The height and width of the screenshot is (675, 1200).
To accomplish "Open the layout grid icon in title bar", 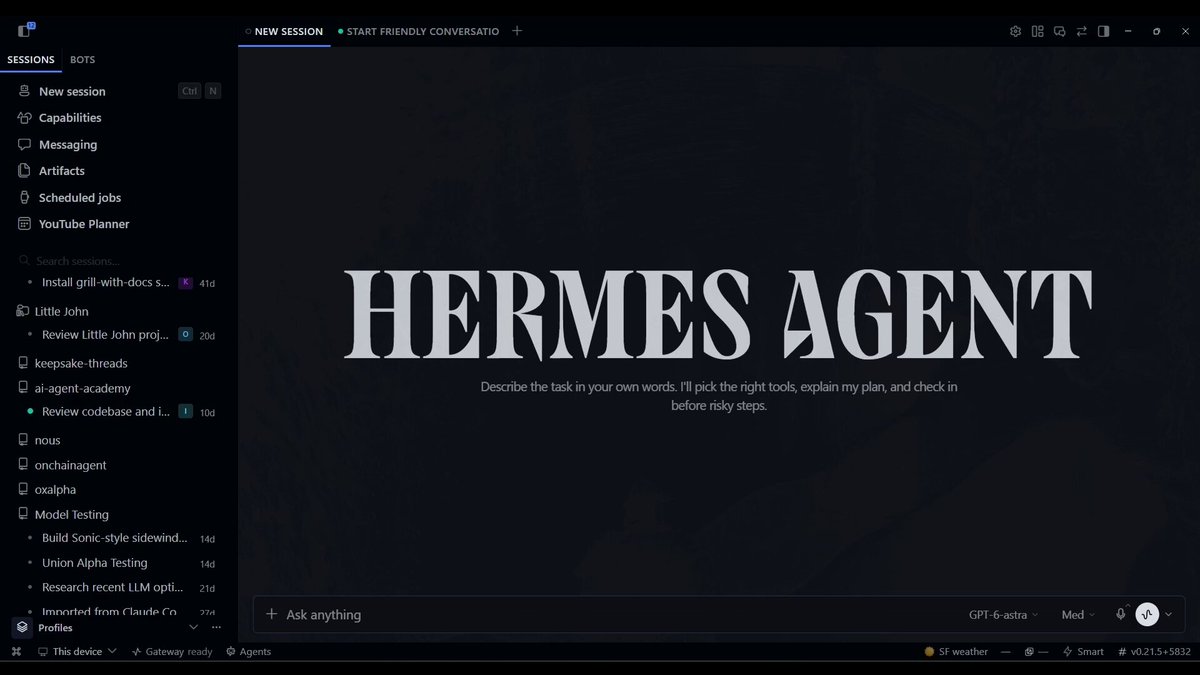I will point(1038,31).
